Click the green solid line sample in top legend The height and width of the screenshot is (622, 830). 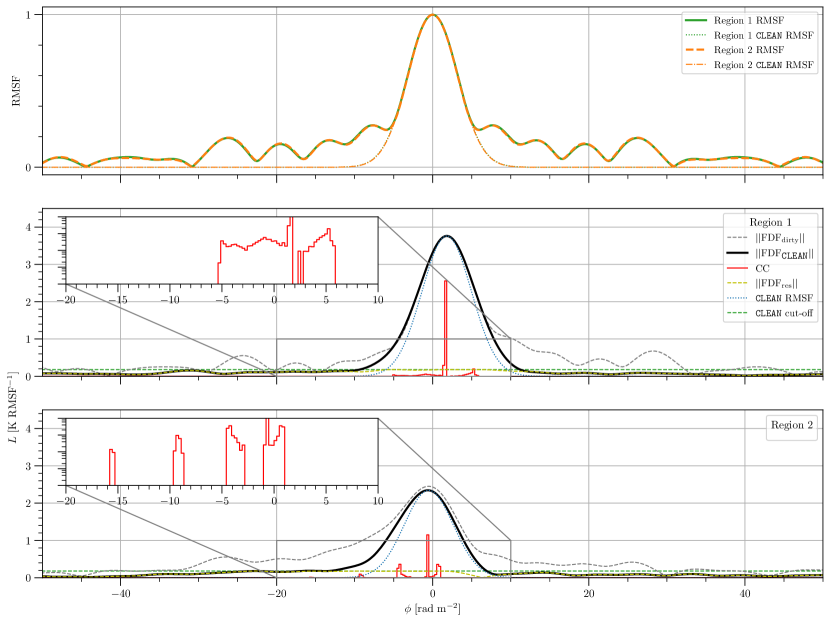pos(696,21)
